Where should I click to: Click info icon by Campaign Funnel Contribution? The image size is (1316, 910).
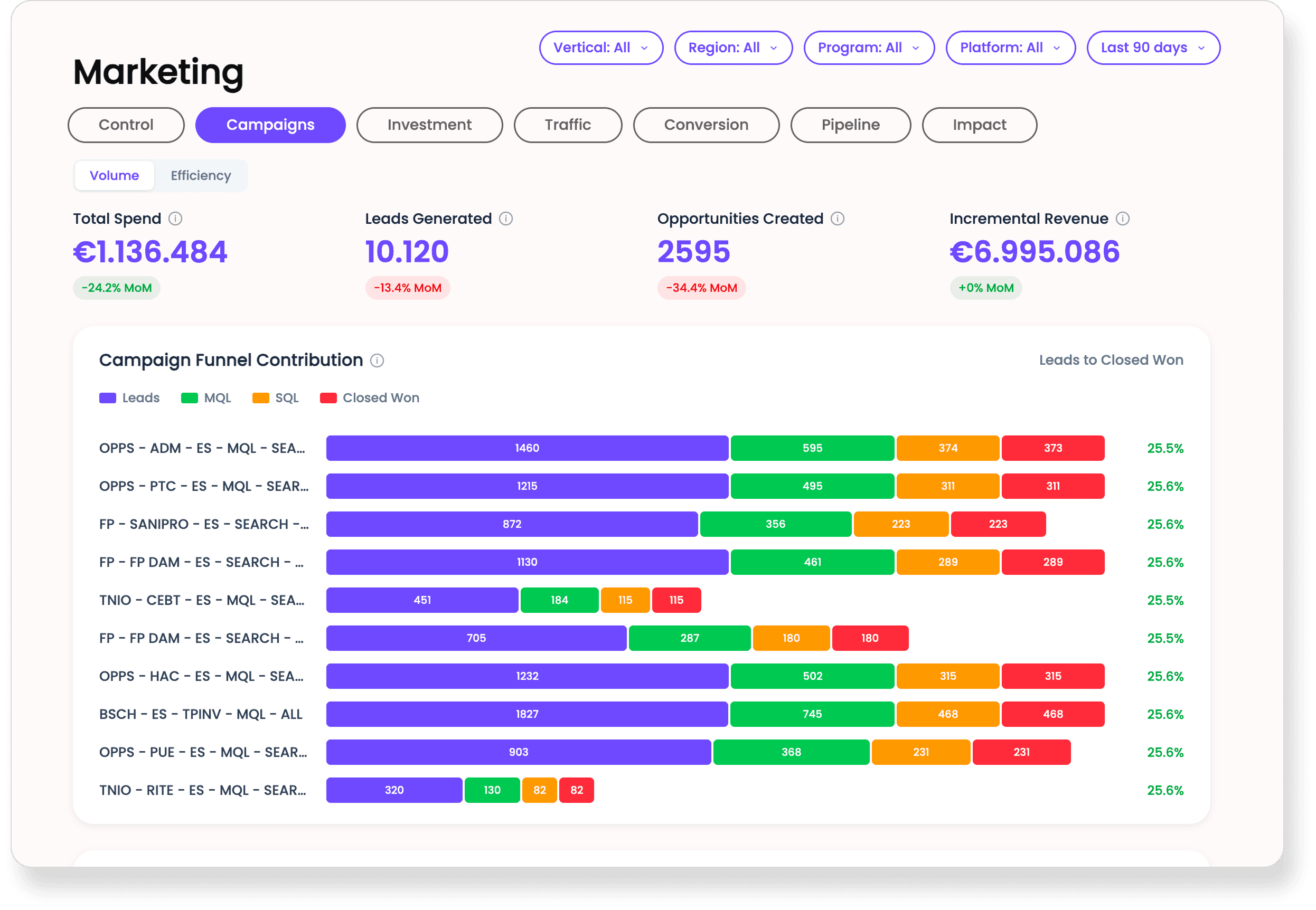[377, 361]
